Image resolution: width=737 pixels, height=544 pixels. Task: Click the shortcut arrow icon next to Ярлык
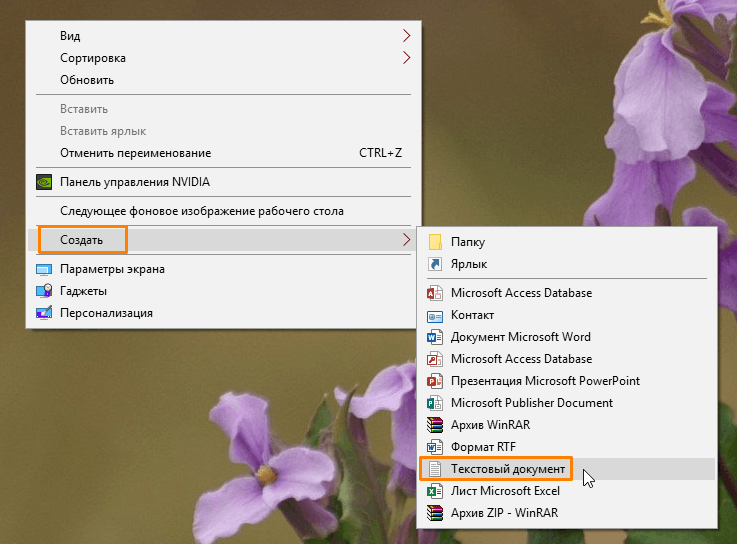coord(435,264)
